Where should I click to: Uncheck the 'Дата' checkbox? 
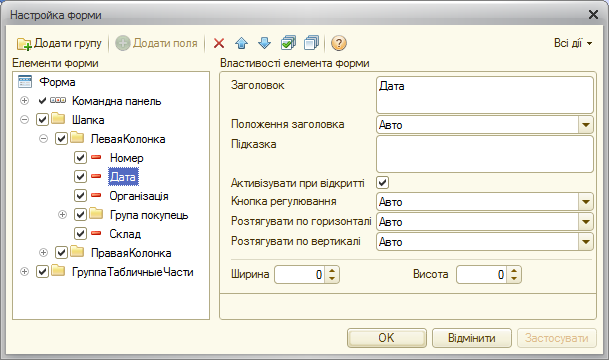click(80, 176)
